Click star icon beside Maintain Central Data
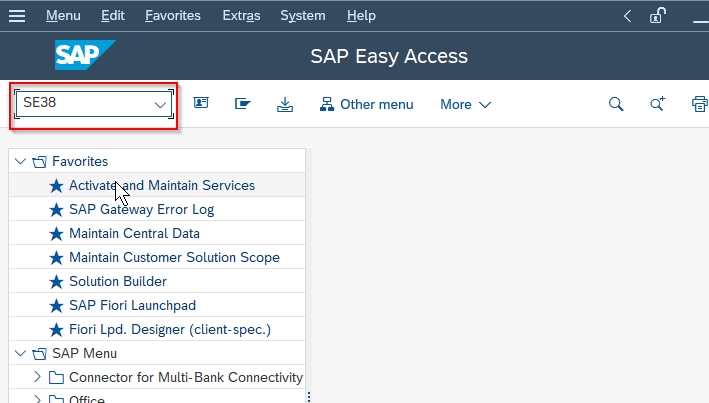This screenshot has width=709, height=403. [x=57, y=233]
